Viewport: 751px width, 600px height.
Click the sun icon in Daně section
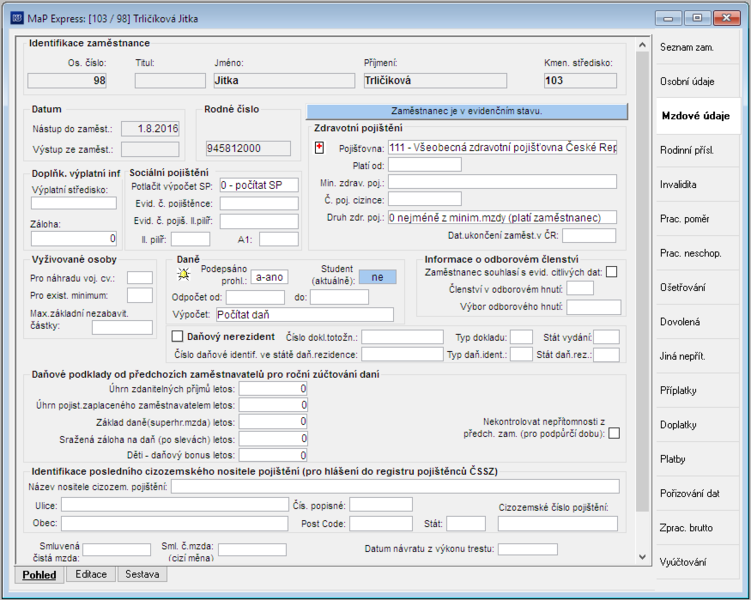pos(183,274)
